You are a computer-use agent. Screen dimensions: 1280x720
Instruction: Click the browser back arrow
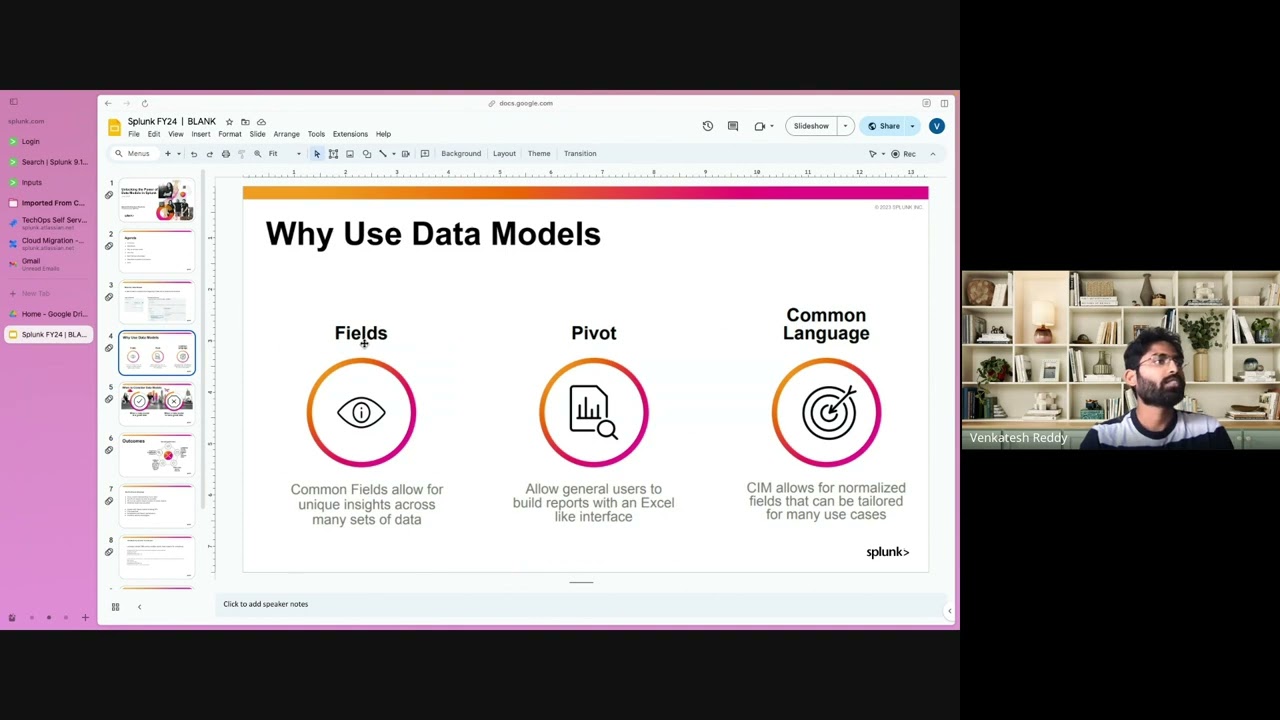point(108,103)
